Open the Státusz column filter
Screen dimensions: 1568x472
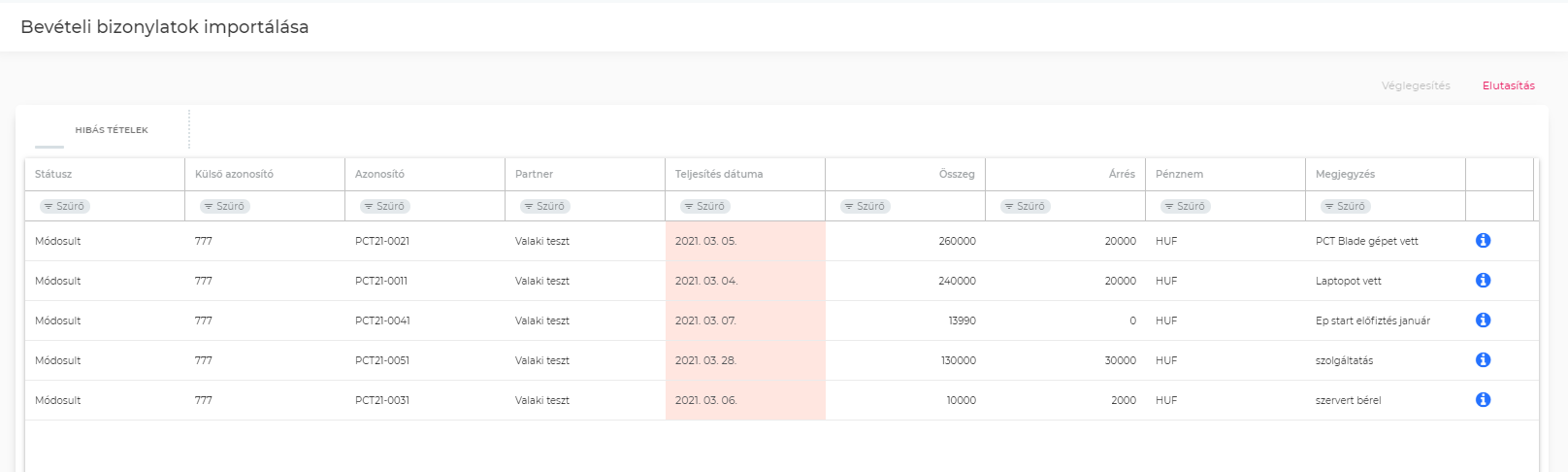(64, 206)
